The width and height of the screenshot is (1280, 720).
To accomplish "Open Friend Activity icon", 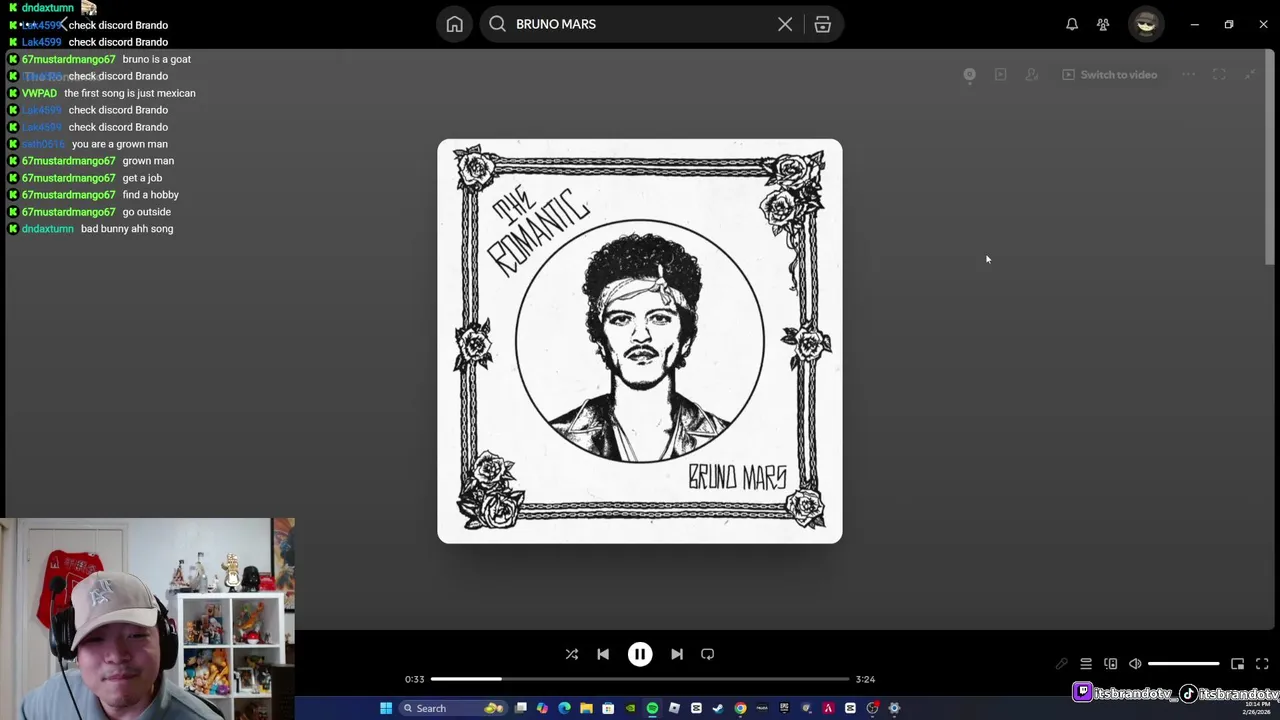I will [x=1103, y=24].
